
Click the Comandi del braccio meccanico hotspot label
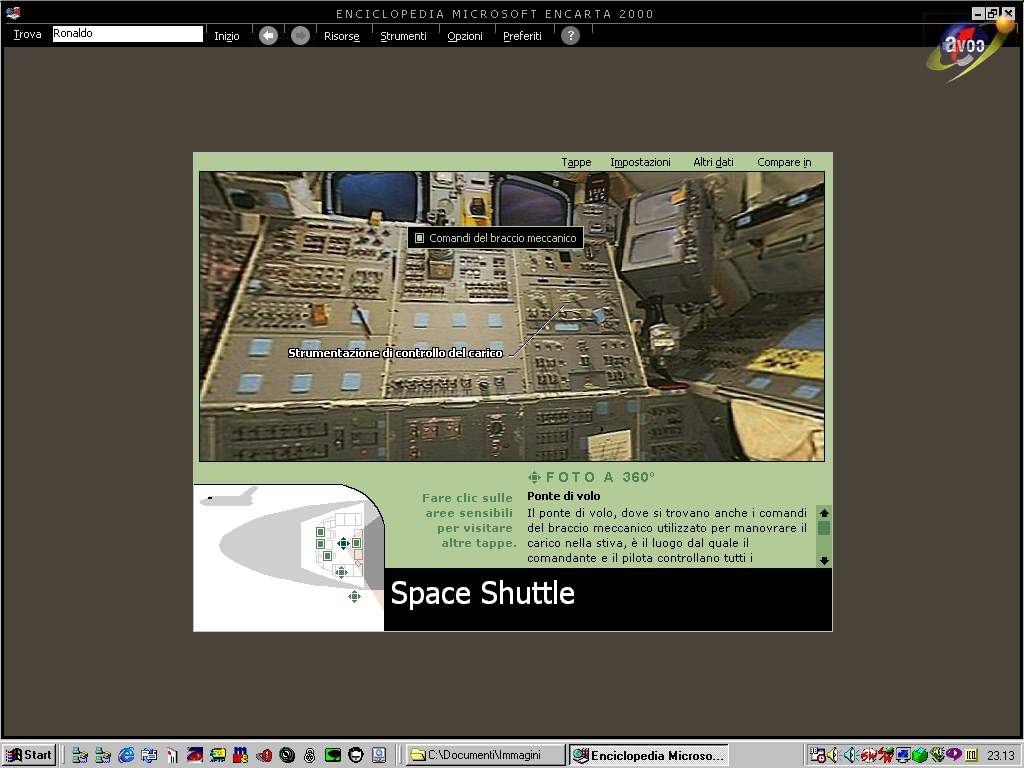pos(496,238)
